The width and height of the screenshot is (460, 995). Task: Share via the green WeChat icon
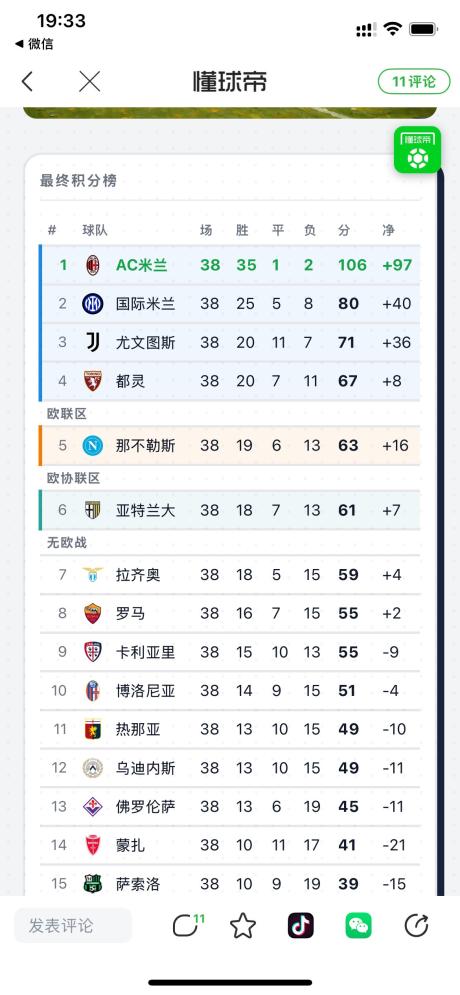click(x=358, y=926)
